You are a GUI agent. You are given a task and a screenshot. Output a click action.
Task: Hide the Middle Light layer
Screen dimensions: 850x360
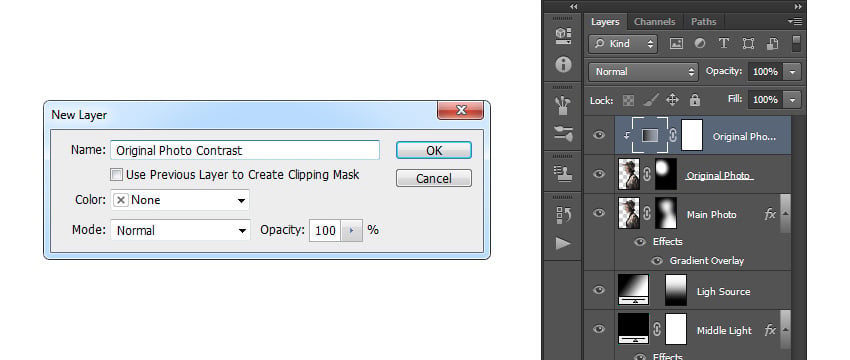pos(599,329)
